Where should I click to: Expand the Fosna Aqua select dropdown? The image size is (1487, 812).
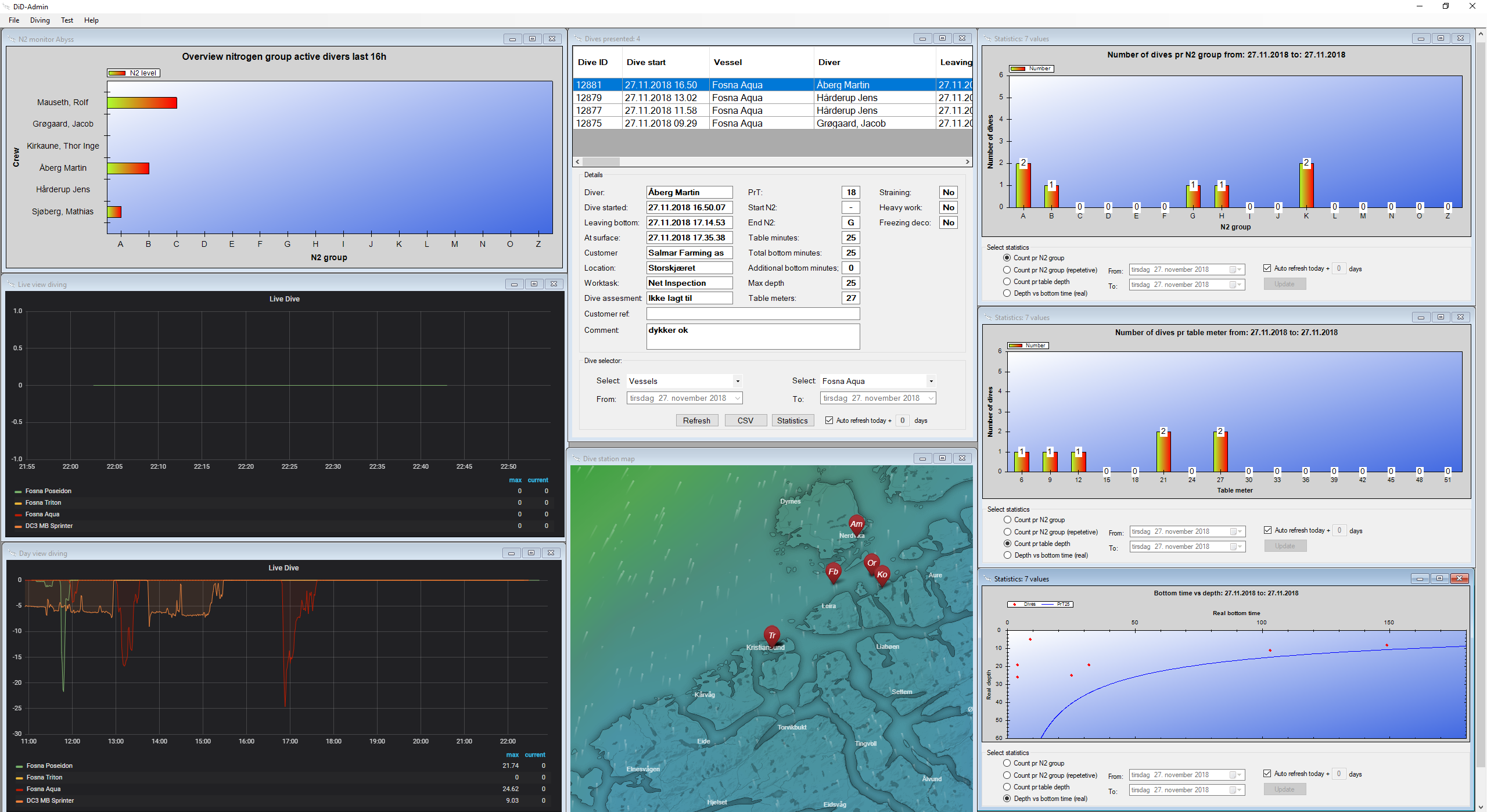click(931, 381)
